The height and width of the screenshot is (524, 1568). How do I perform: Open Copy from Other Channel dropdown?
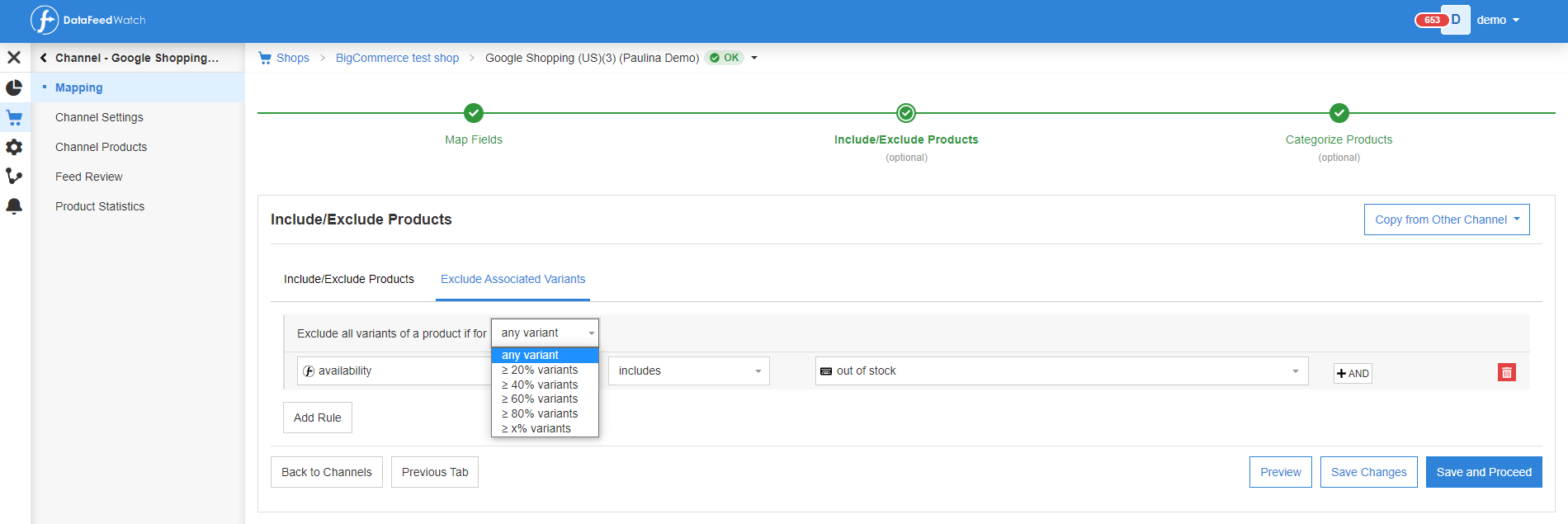[1446, 220]
